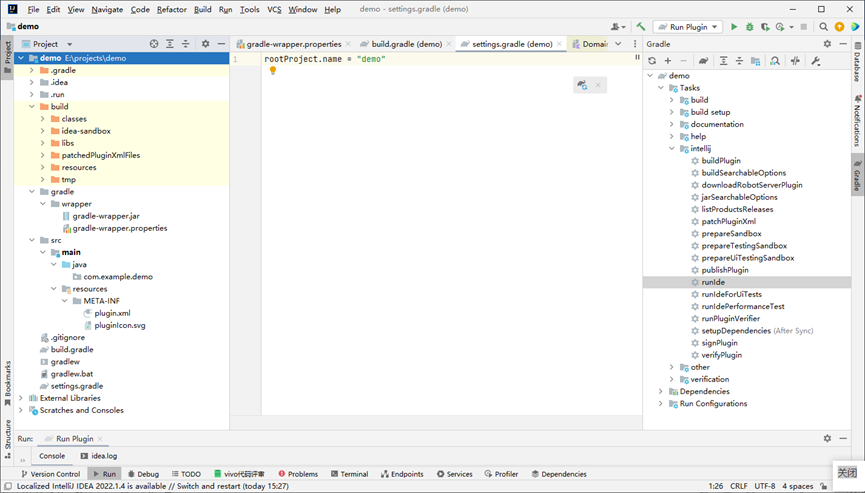Click the Analyze Dependencies icon
This screenshot has height=493, width=865.
click(x=775, y=61)
